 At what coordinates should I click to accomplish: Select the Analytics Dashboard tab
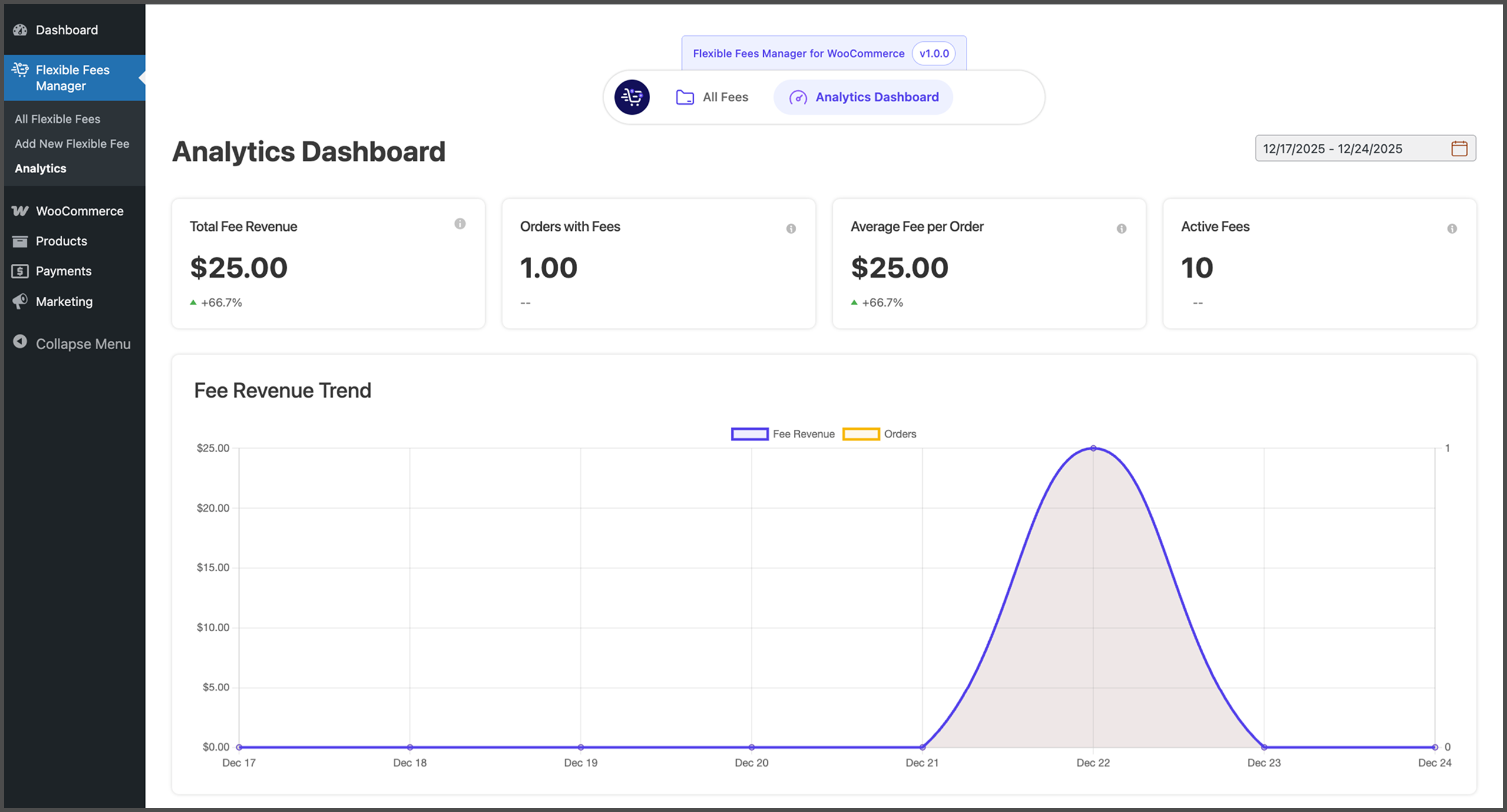click(863, 97)
